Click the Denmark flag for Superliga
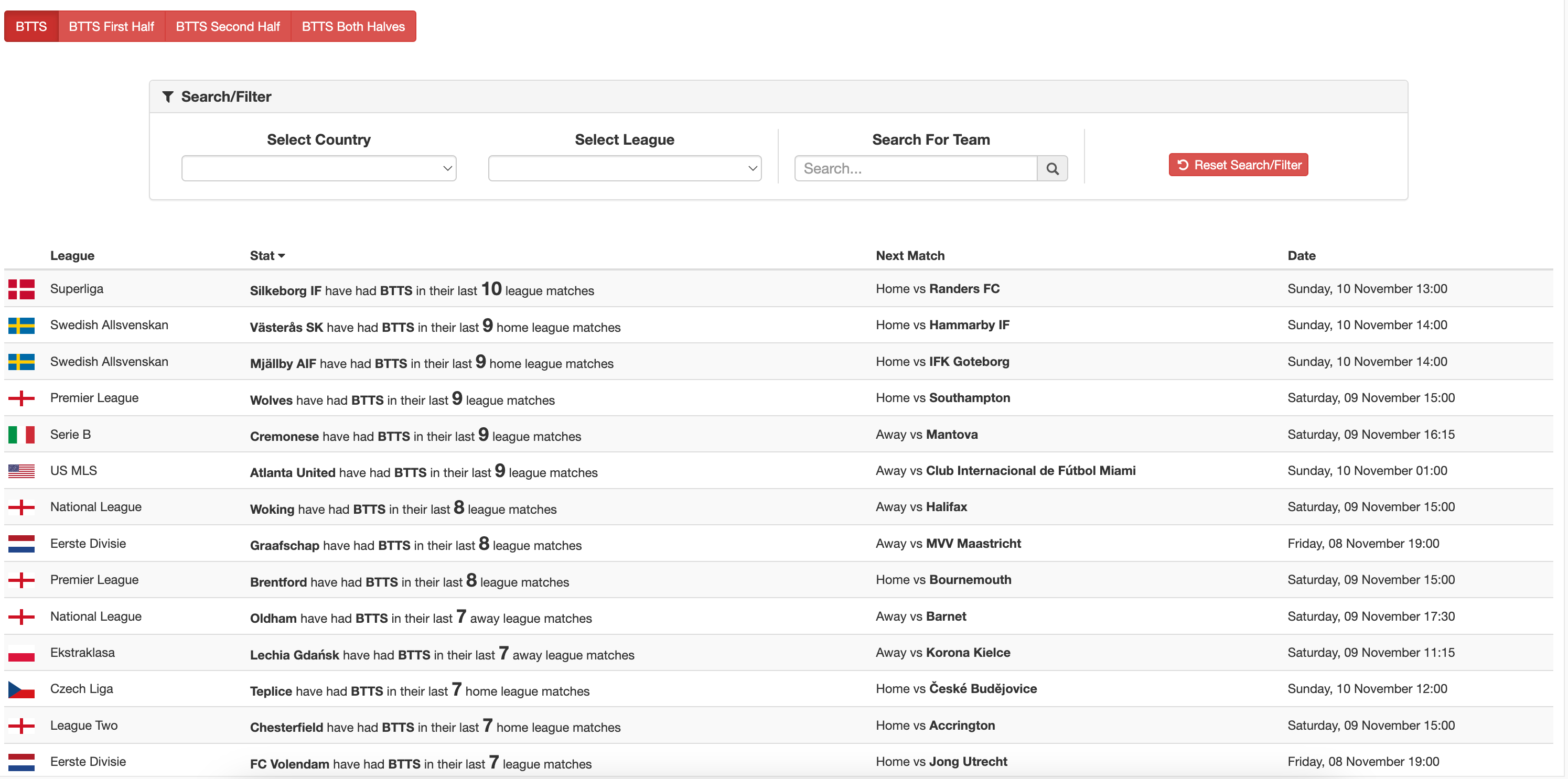 pyautogui.click(x=22, y=289)
